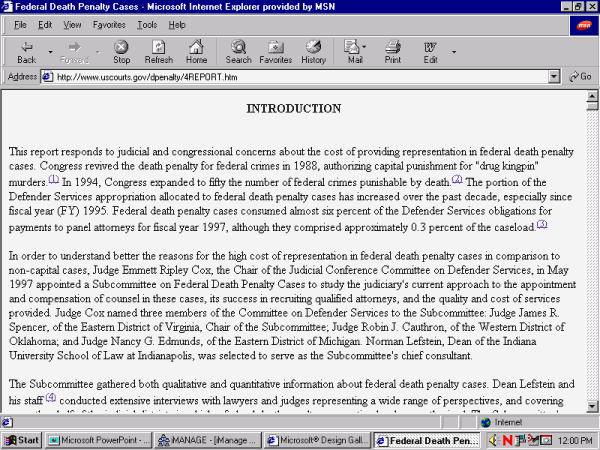The height and width of the screenshot is (450, 600).
Task: Show the Favorites pane
Action: 275,52
